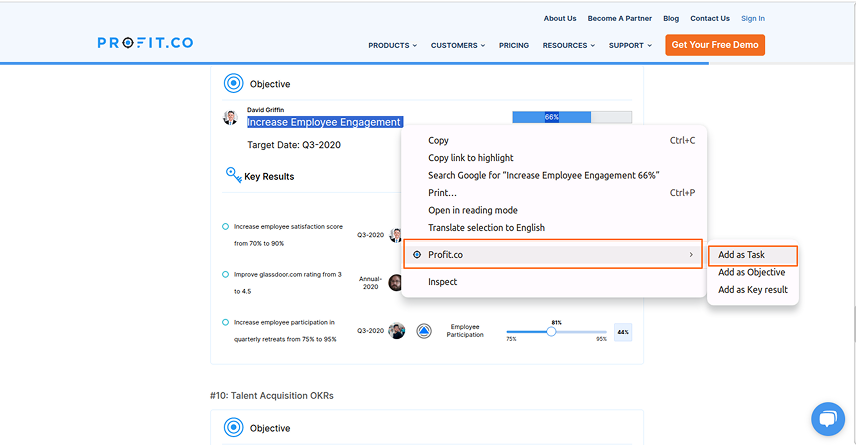Image resolution: width=856 pixels, height=445 pixels.
Task: Open the Pricing page link
Action: pos(514,45)
